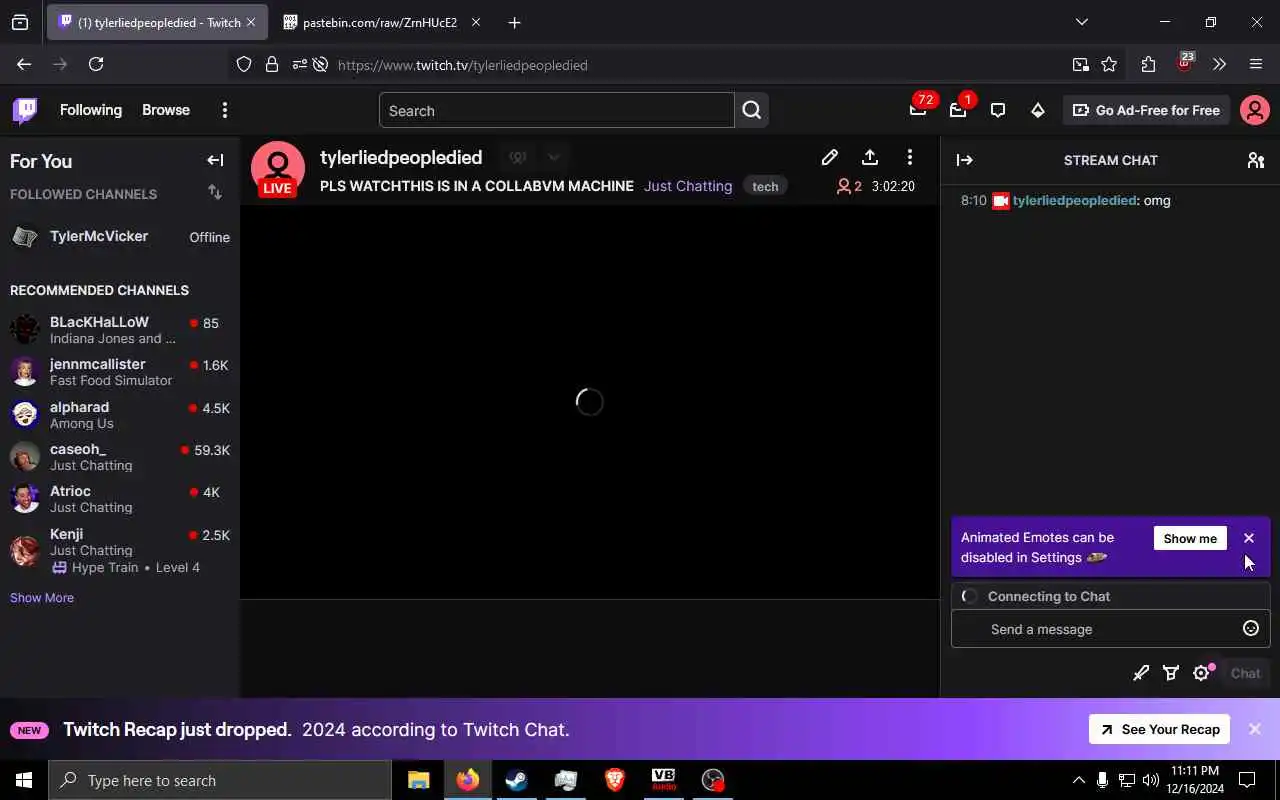The image size is (1280, 800).
Task: Expand Firefox toolbar overflow chevrons
Action: (1219, 64)
